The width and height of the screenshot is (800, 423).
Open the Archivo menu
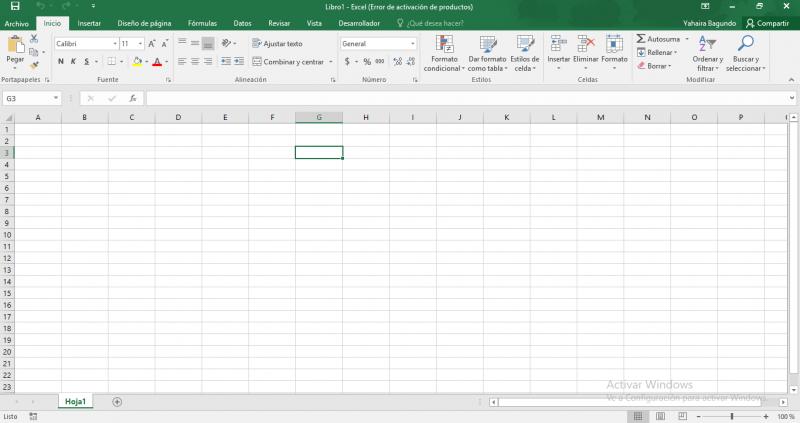click(17, 22)
